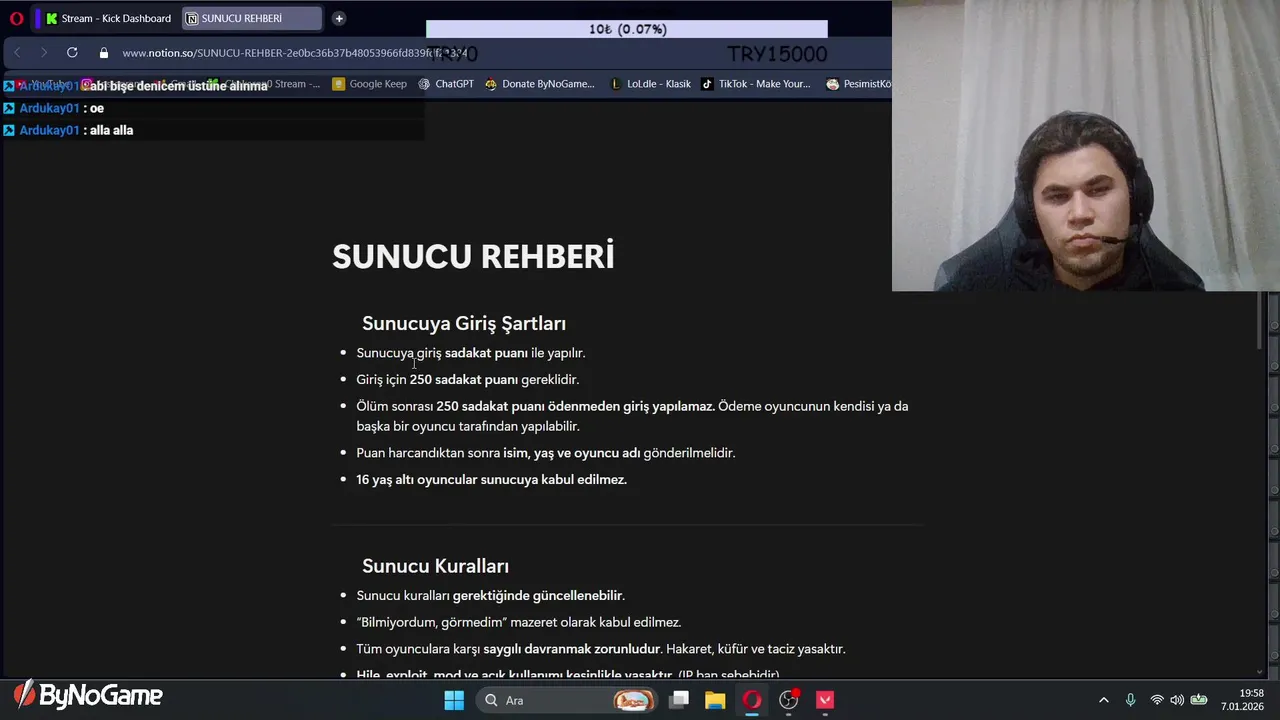Viewport: 1280px width, 720px height.
Task: Click the taskbar Ara search box
Action: coord(566,700)
